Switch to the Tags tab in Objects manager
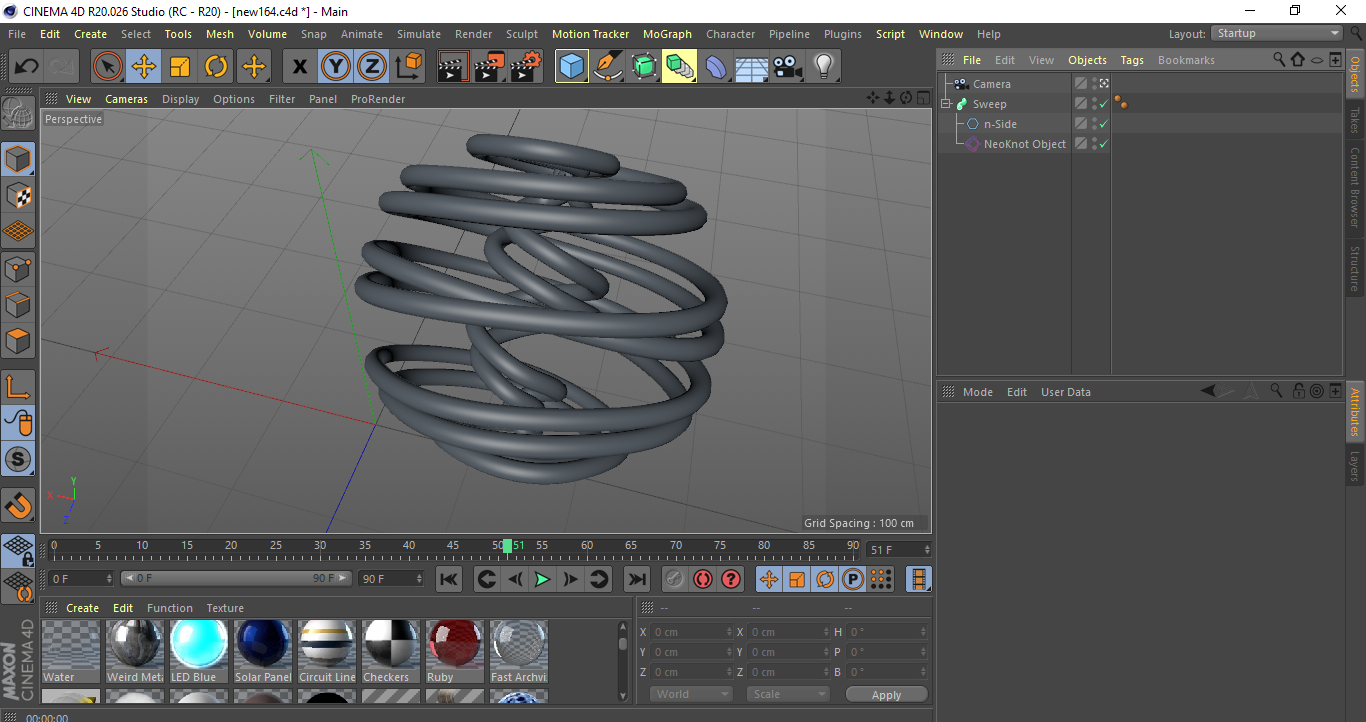1366x722 pixels. tap(1132, 60)
